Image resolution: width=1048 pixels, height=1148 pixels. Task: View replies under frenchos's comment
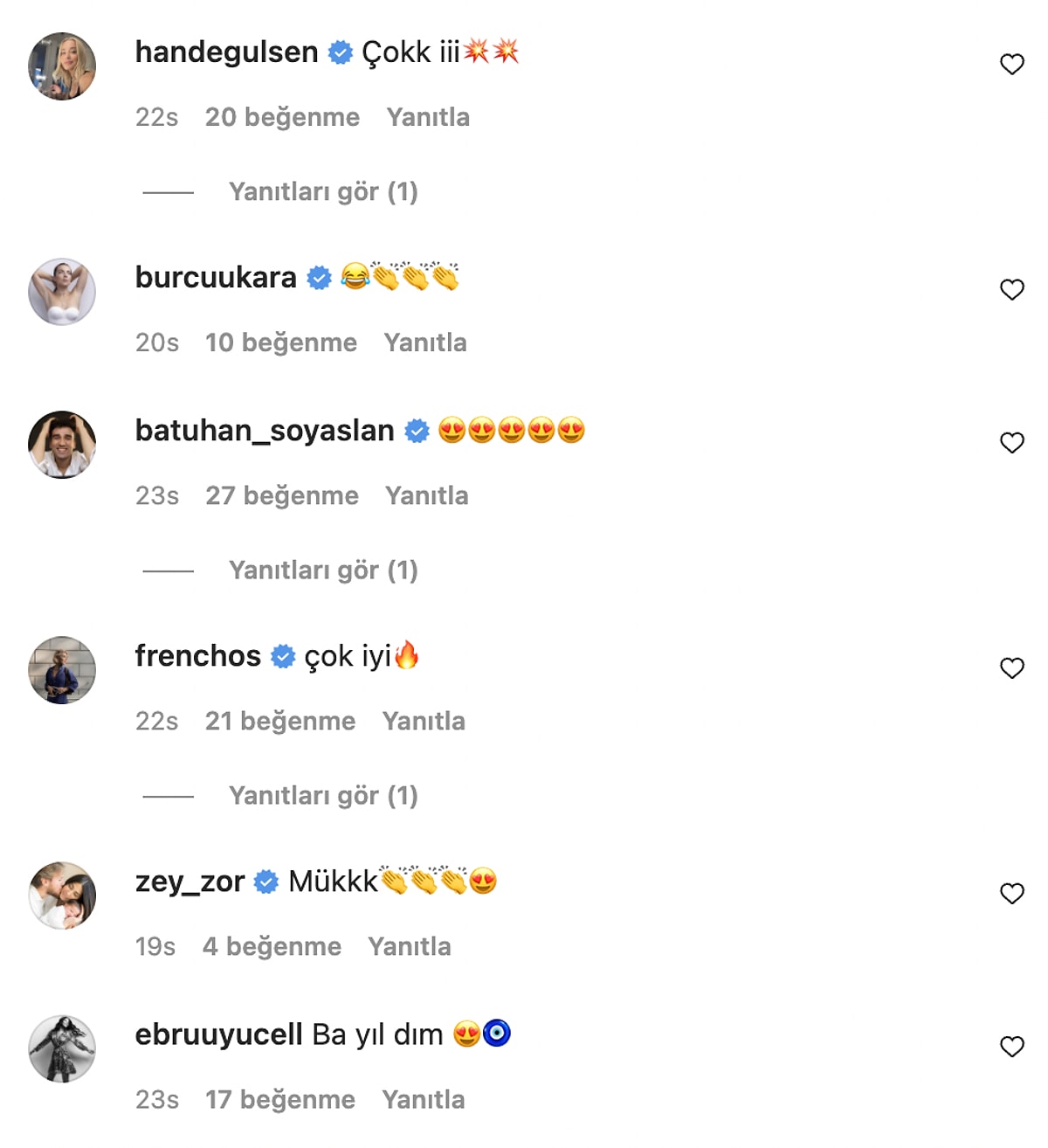tap(323, 796)
